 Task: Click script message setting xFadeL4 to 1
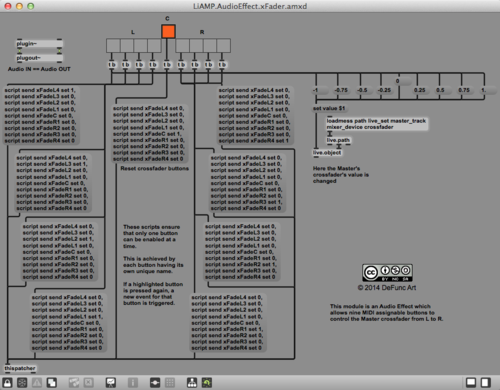point(40,115)
